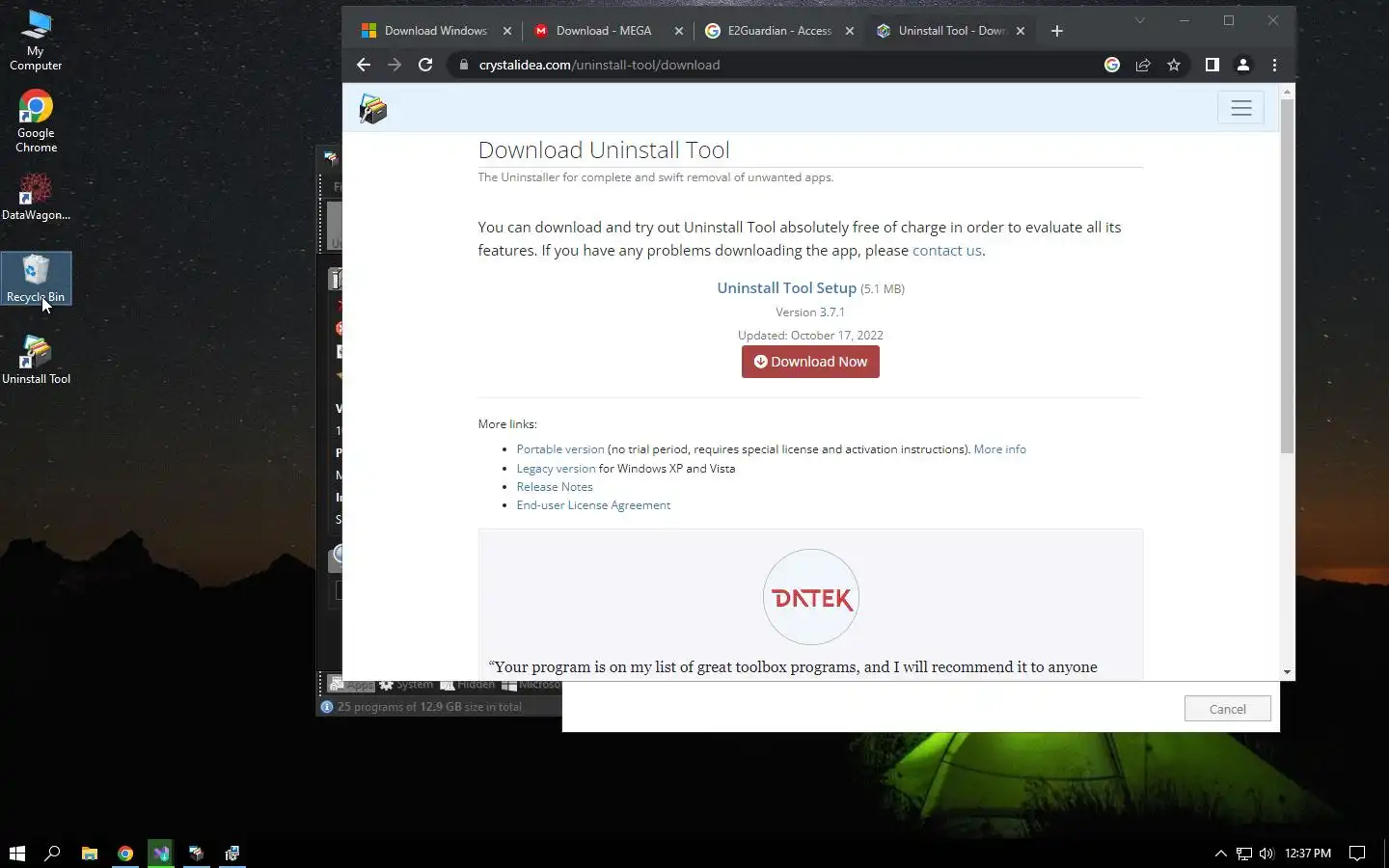
Task: Open the Windows Start menu
Action: pyautogui.click(x=17, y=854)
